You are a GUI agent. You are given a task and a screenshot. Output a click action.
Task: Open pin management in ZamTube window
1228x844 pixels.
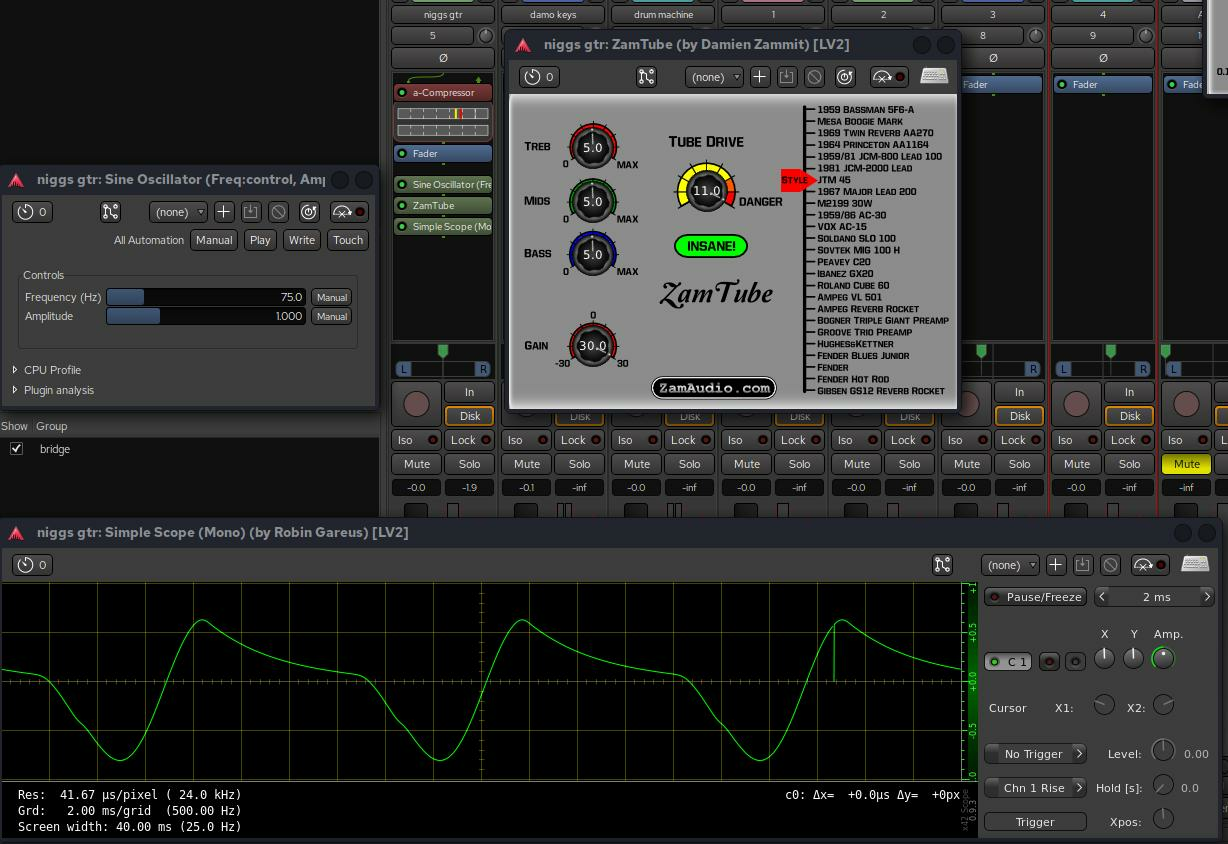(x=646, y=77)
